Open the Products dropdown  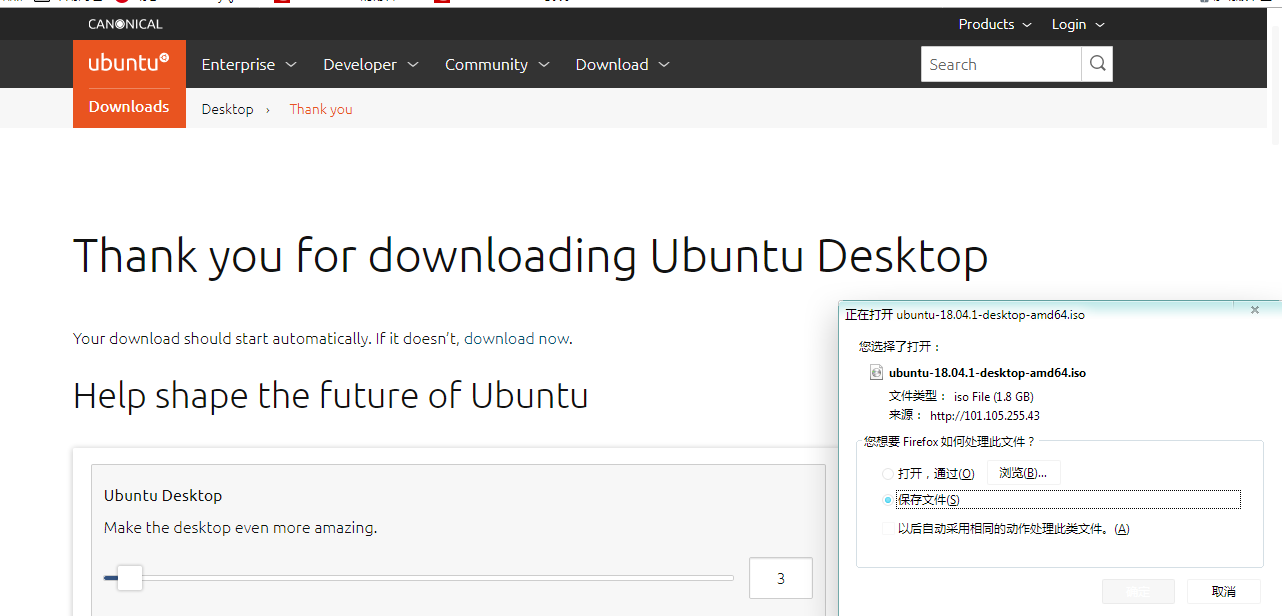coord(995,24)
